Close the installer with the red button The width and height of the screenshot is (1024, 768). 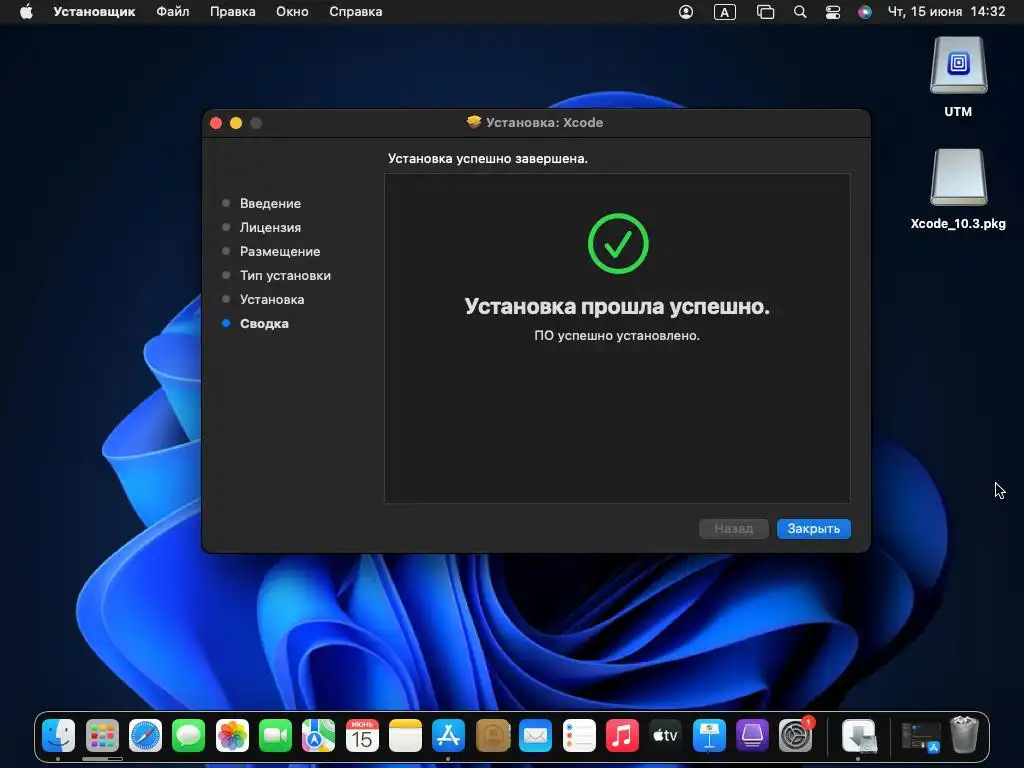[216, 123]
